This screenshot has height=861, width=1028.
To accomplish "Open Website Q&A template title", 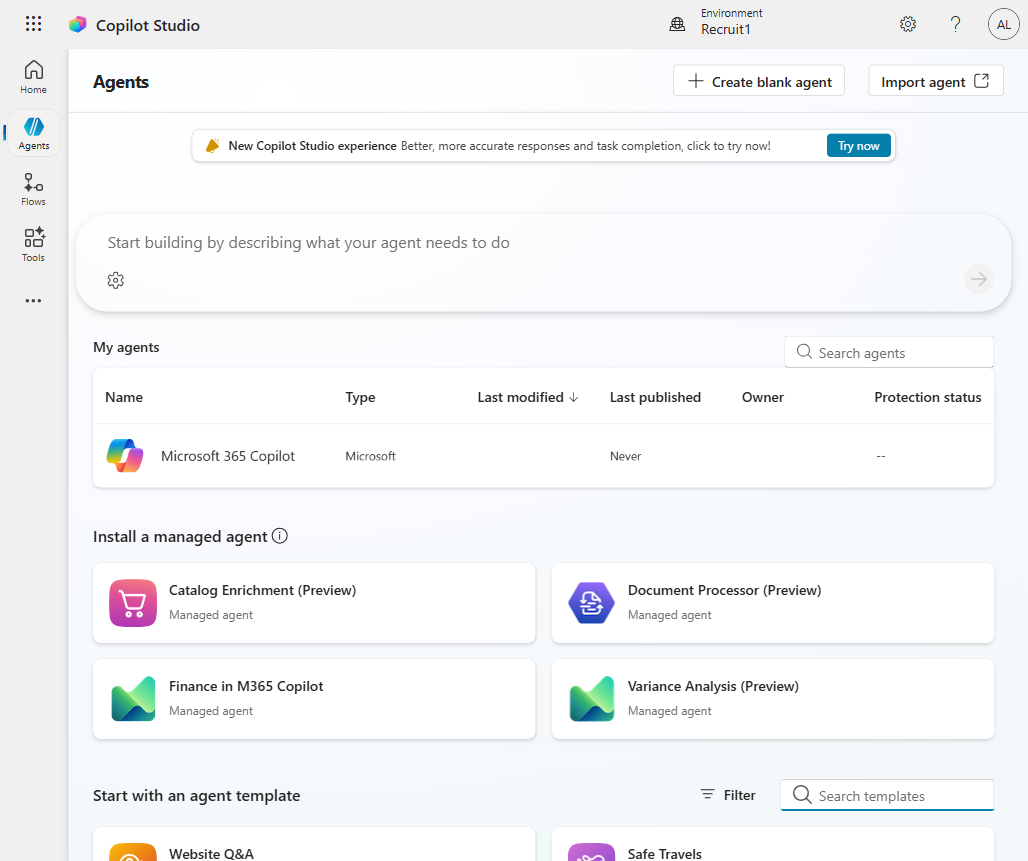I will coord(211,854).
